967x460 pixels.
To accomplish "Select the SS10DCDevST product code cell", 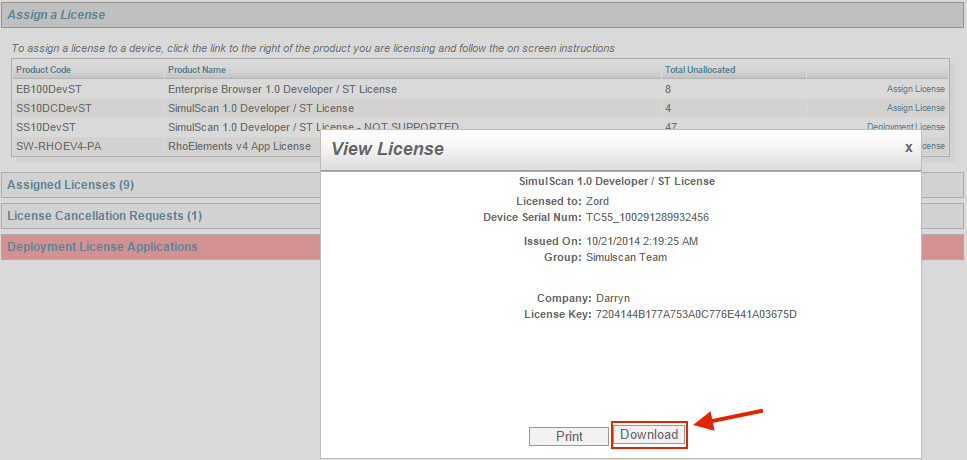I will [54, 108].
